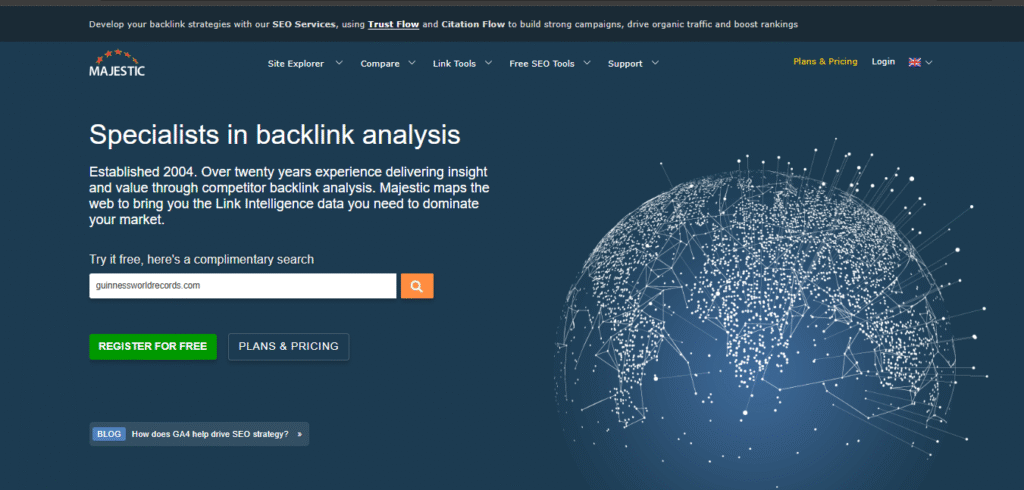Click the UK flag language icon
This screenshot has width=1024, height=490.
pyautogui.click(x=914, y=62)
